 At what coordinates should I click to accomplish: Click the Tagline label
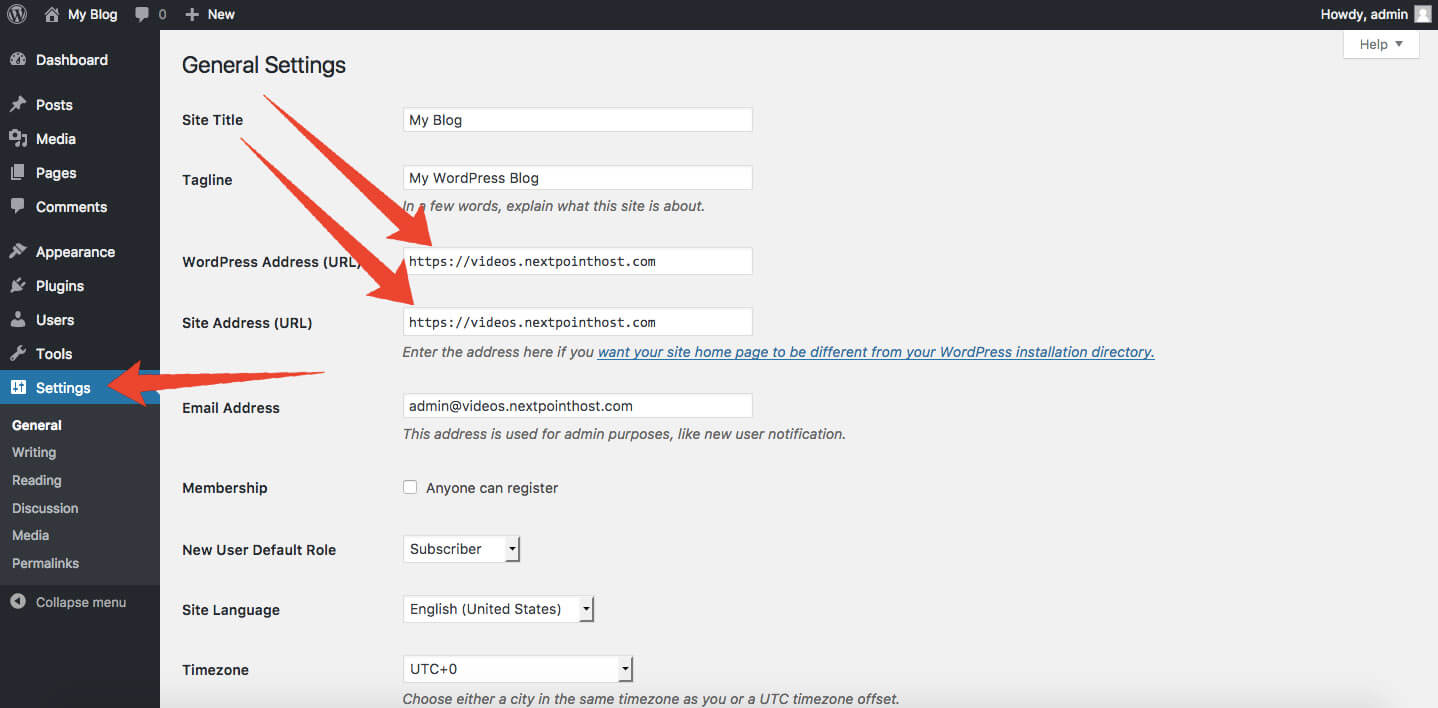[x=207, y=180]
